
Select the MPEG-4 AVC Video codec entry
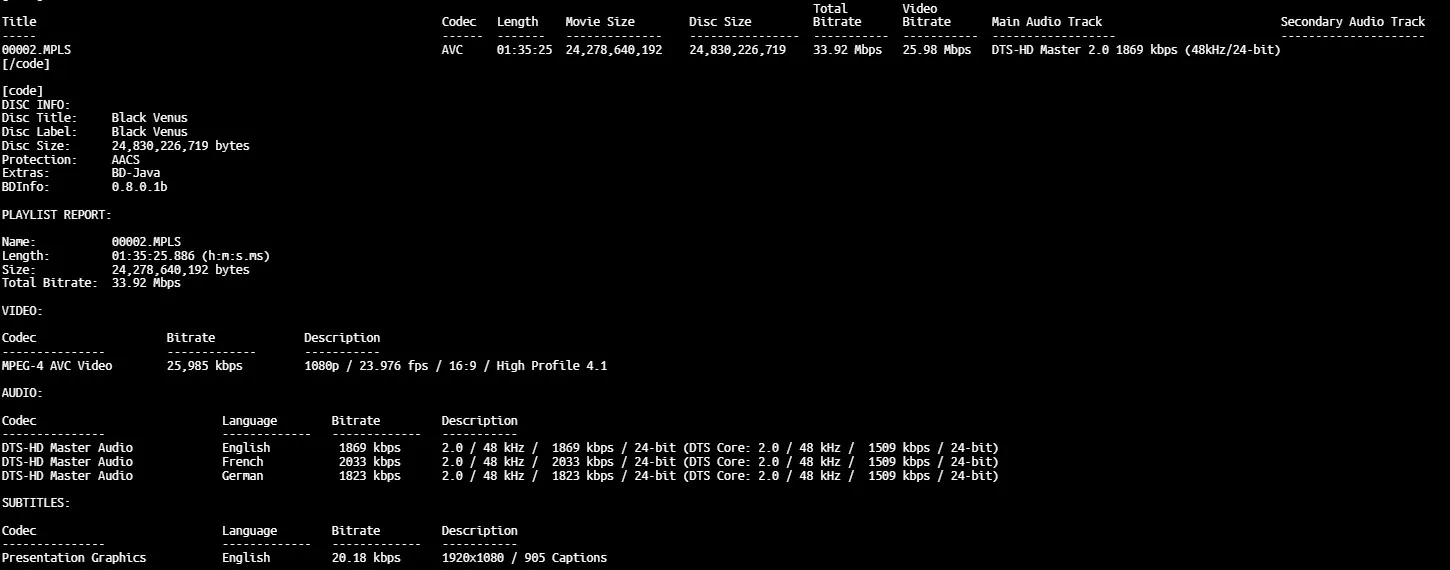(x=57, y=366)
